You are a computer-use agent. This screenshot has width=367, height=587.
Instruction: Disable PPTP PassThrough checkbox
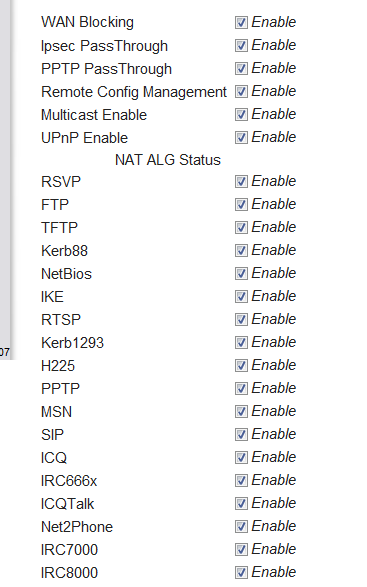241,69
